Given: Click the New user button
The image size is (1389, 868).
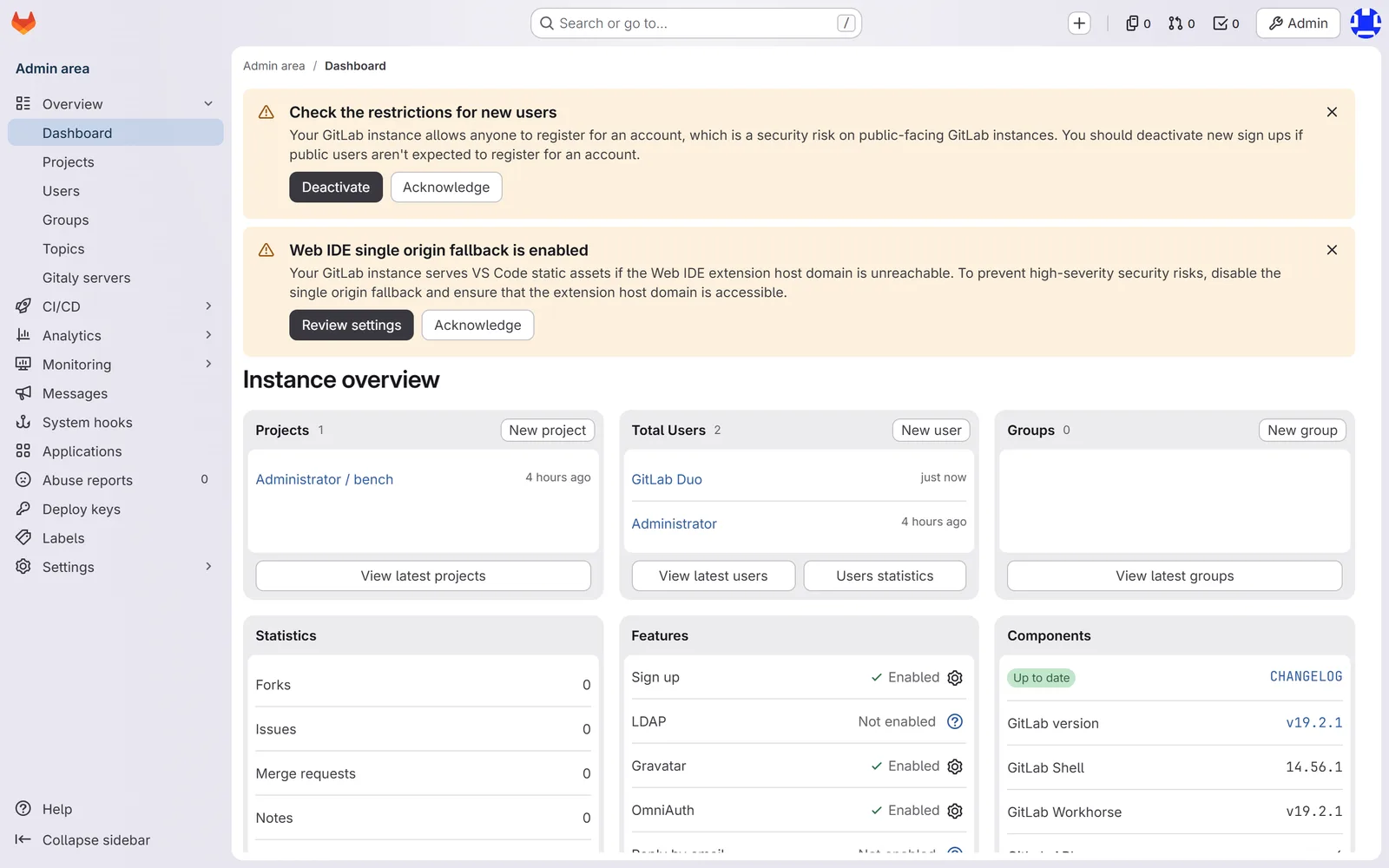Looking at the screenshot, I should tap(931, 431).
